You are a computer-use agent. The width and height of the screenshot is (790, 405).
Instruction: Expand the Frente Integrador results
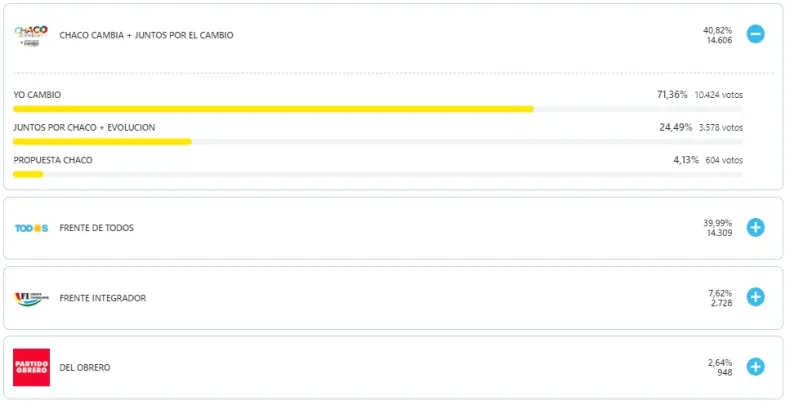pyautogui.click(x=756, y=297)
